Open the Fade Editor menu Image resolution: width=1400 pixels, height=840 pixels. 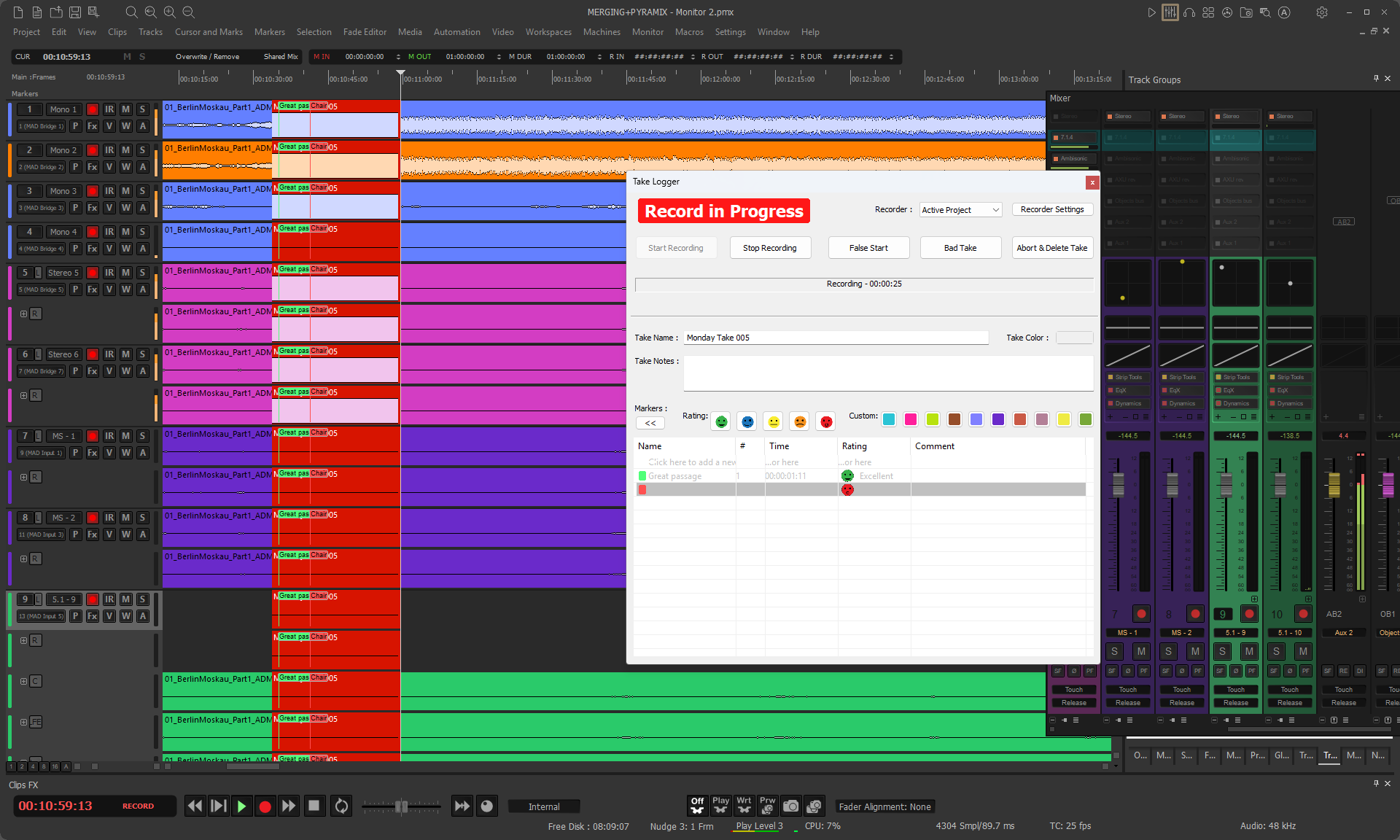click(x=365, y=32)
